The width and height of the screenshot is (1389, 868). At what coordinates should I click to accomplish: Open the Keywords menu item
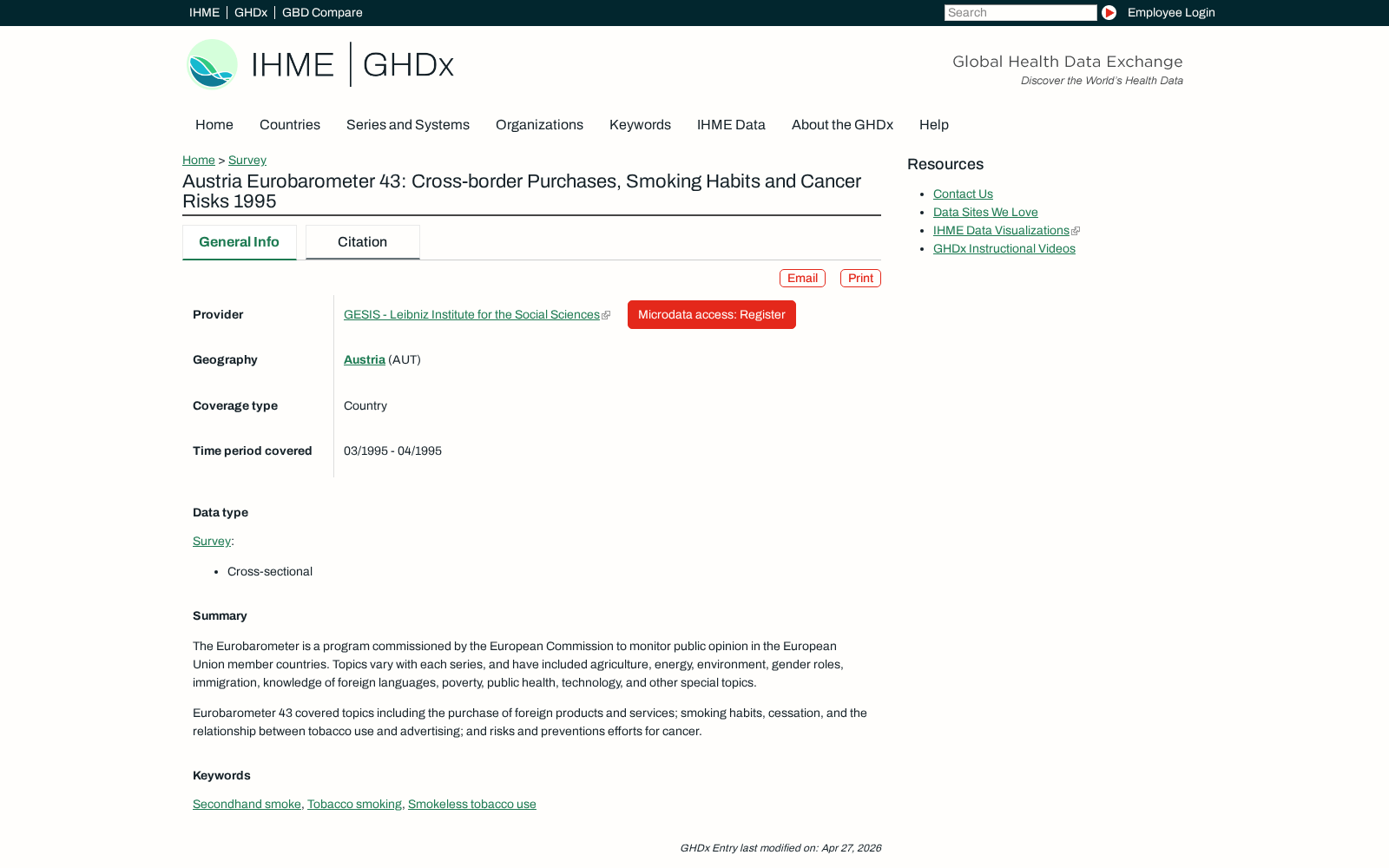click(x=640, y=125)
